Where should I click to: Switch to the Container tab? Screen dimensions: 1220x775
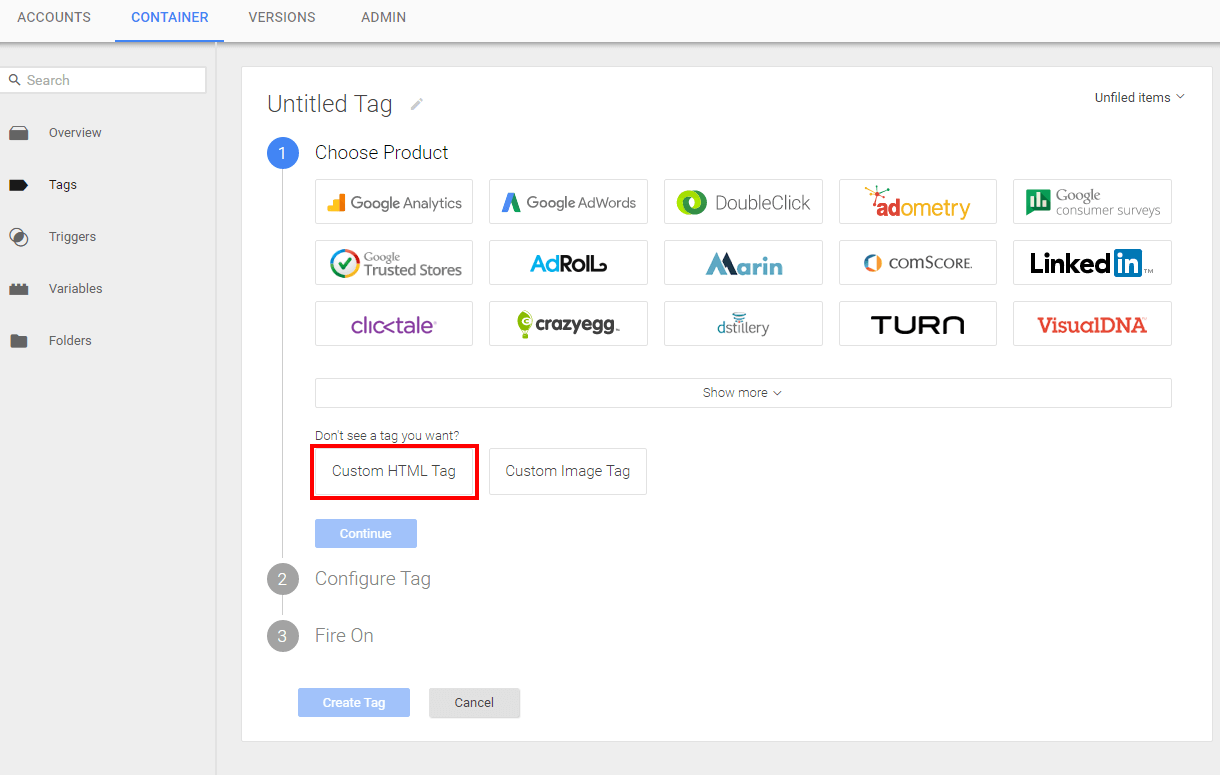tap(170, 18)
